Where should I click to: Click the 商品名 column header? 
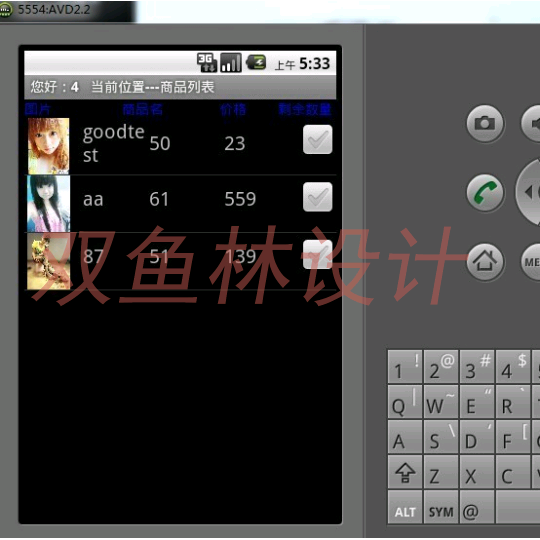143,110
